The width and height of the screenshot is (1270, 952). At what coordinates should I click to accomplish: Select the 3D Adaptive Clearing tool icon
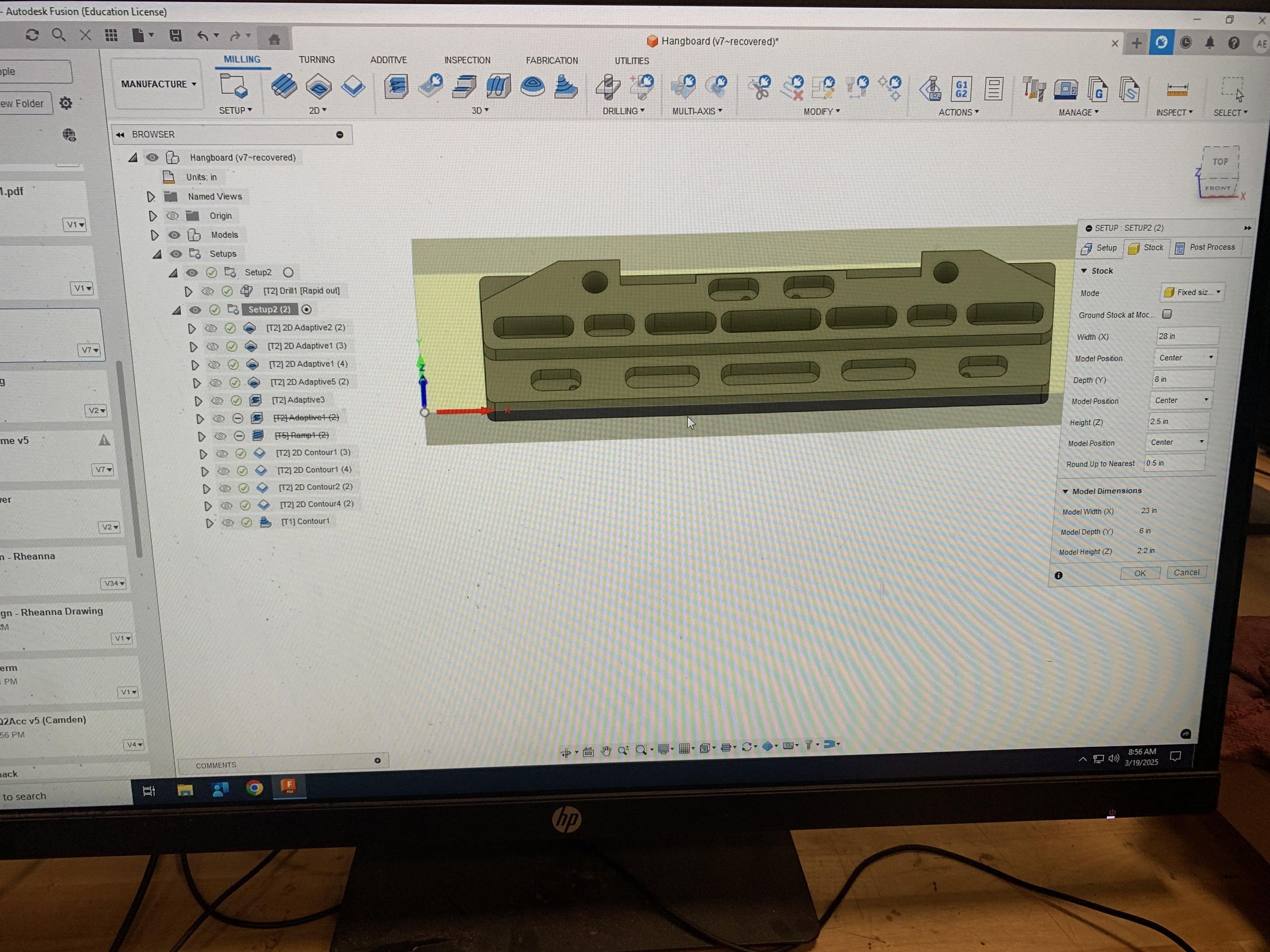click(396, 87)
